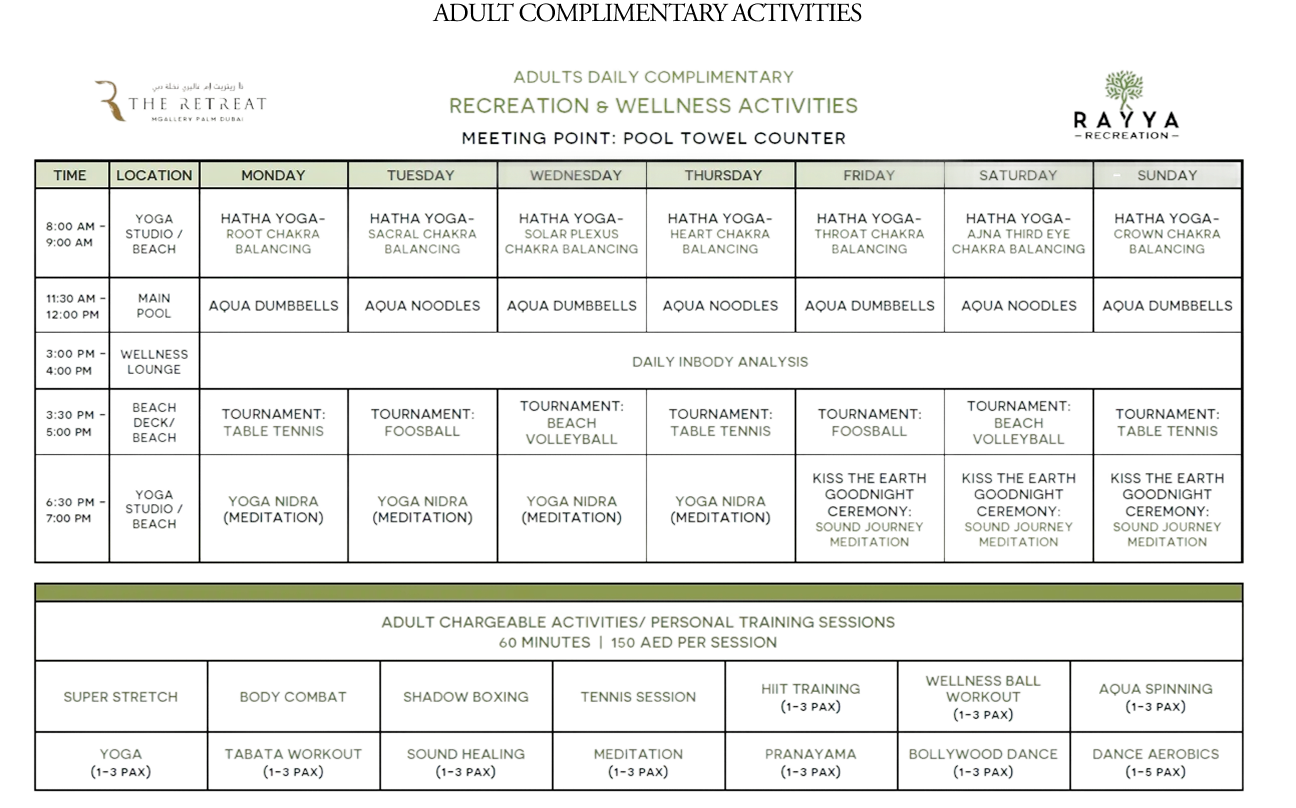1296x808 pixels.
Task: Switch to the MONDAY column
Action: point(273,174)
